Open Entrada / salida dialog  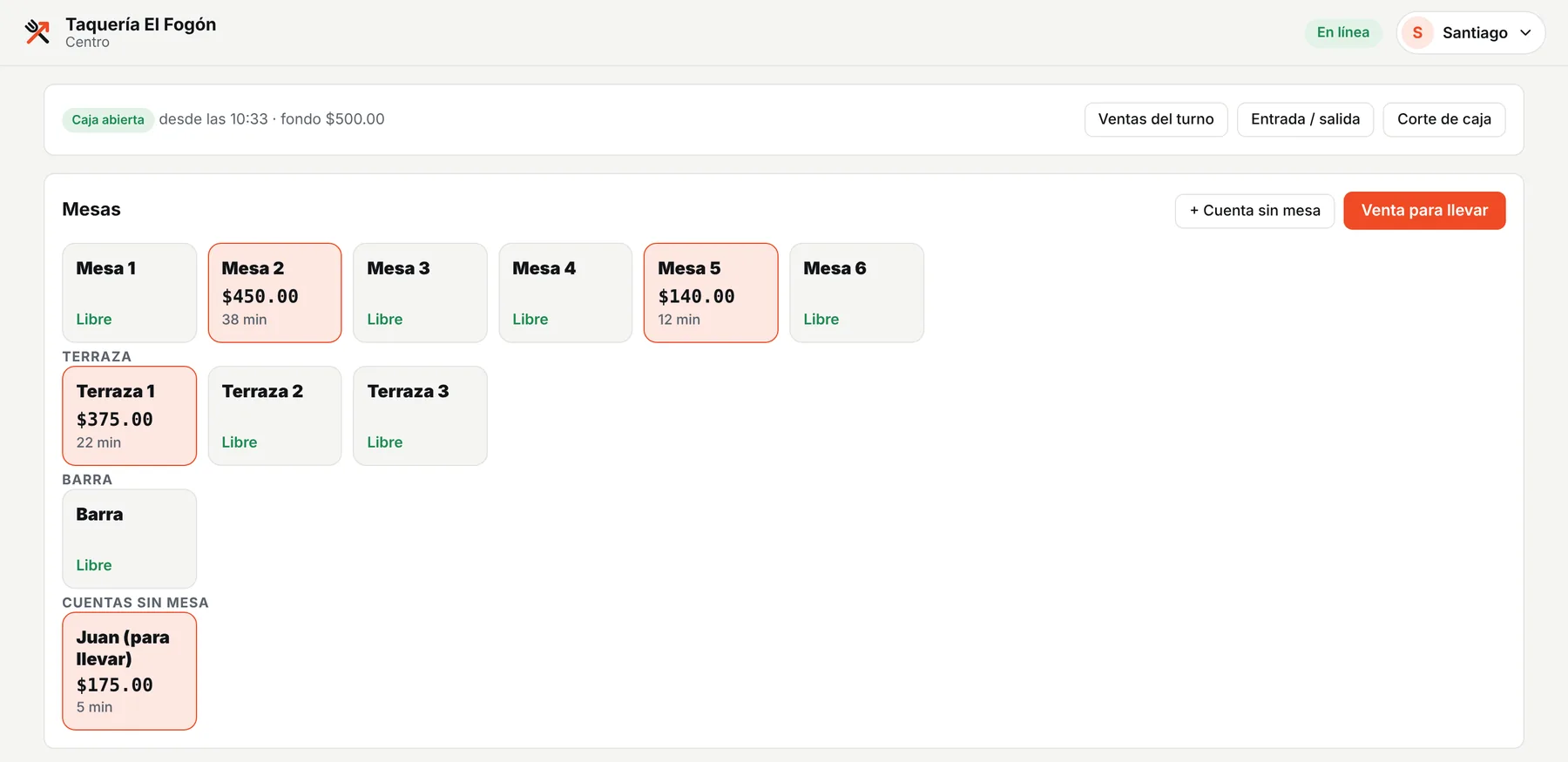tap(1305, 119)
